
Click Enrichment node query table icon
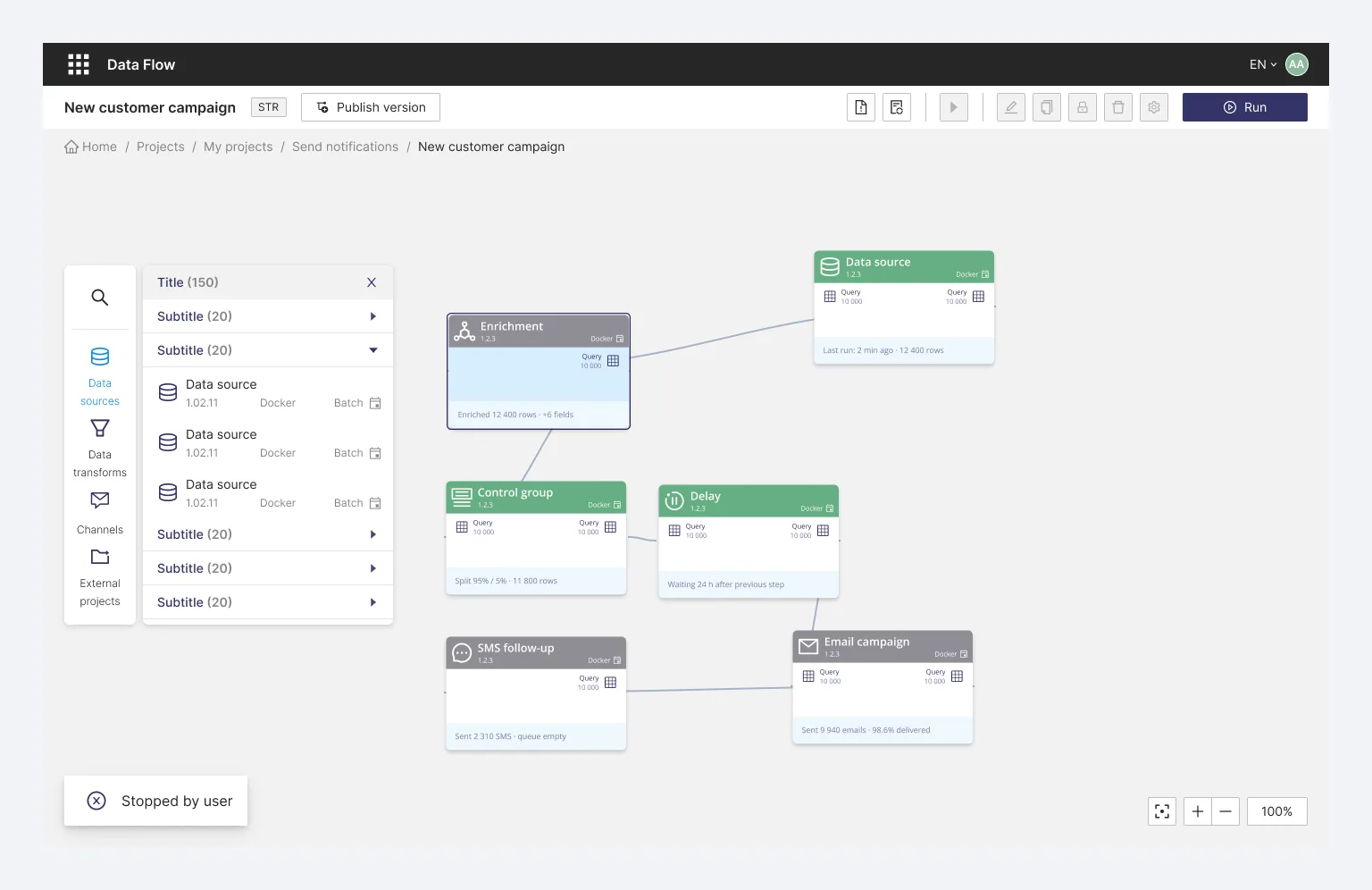pos(613,361)
